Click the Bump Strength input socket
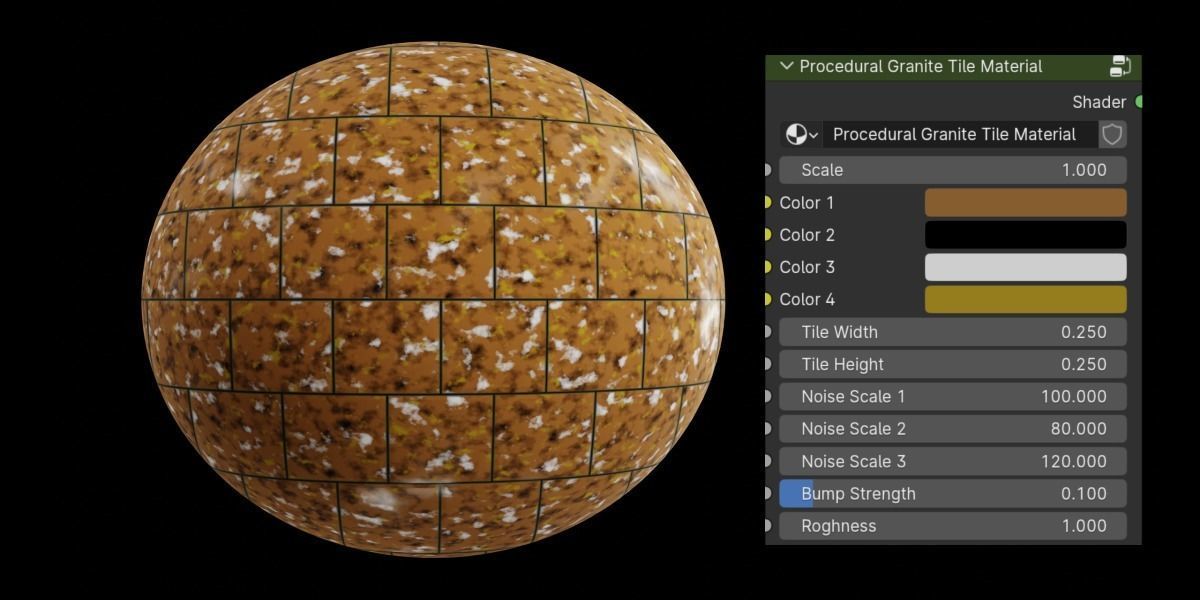 (x=768, y=493)
